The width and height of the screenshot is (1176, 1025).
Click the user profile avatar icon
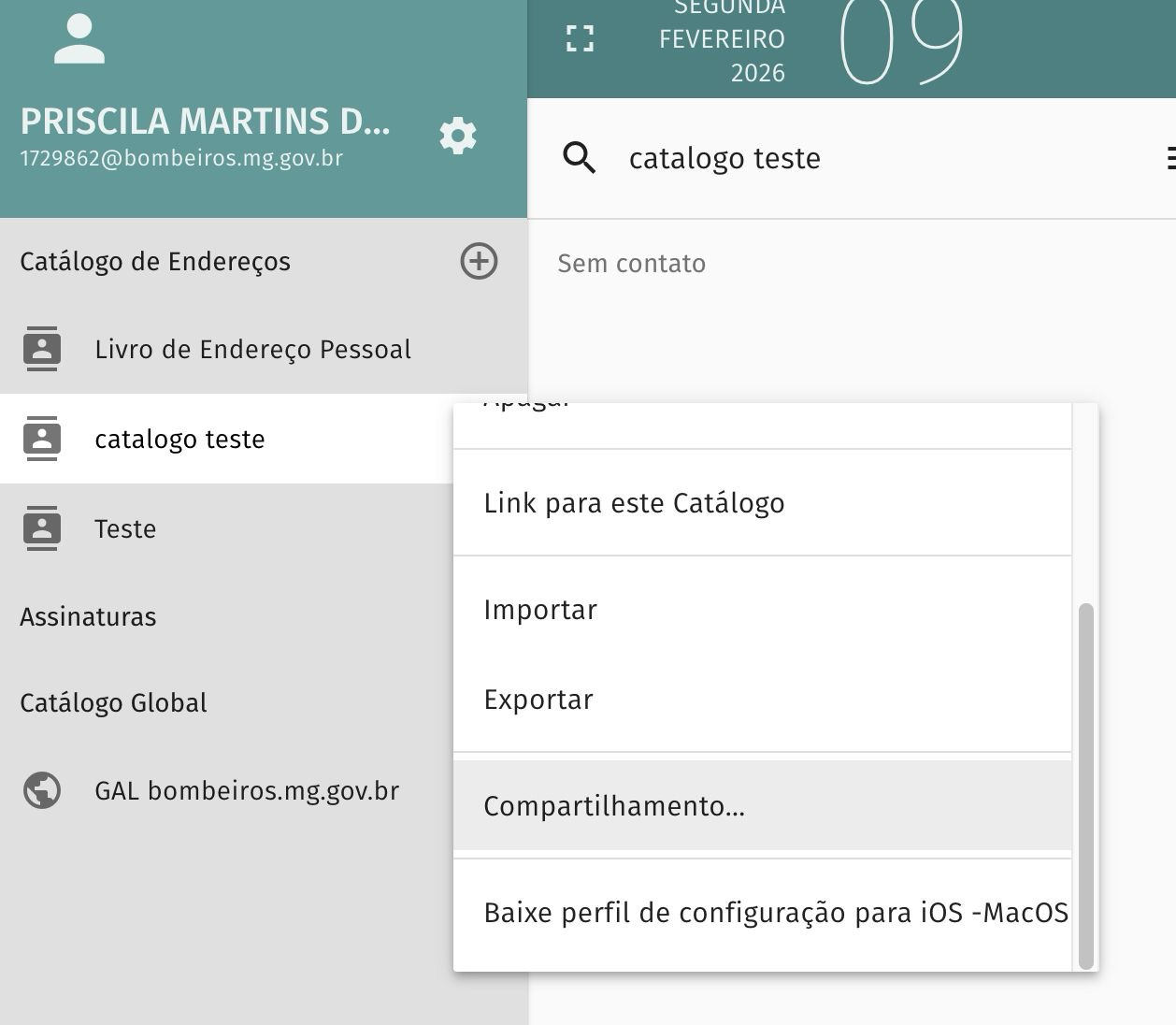(79, 40)
